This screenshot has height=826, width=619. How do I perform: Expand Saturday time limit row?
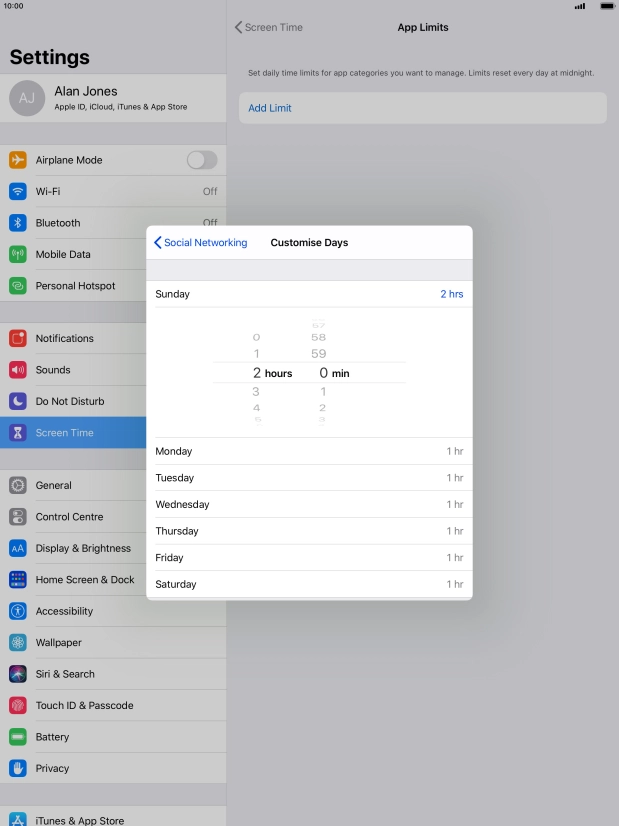click(309, 584)
